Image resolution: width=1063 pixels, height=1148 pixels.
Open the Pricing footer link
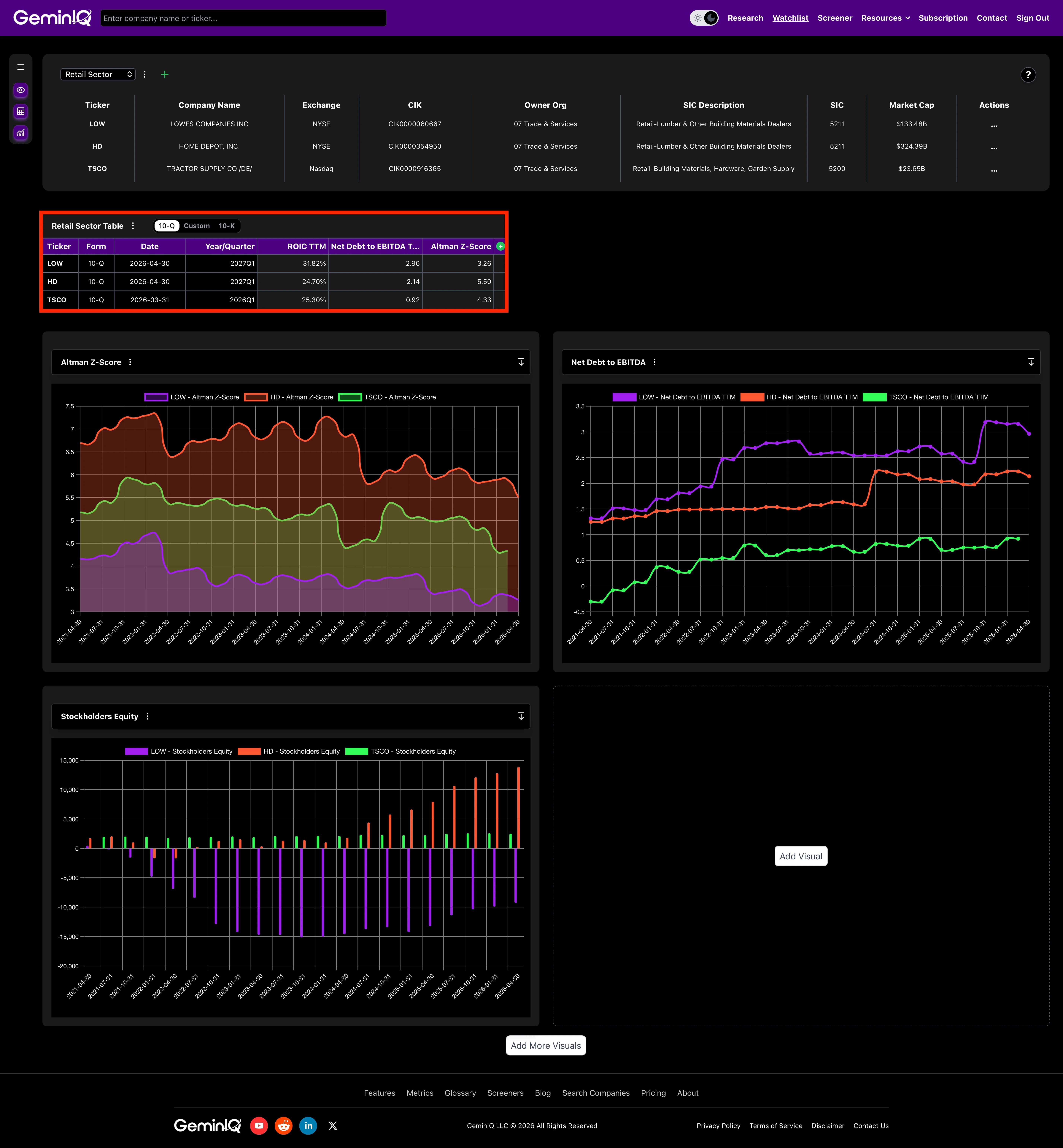click(653, 1093)
